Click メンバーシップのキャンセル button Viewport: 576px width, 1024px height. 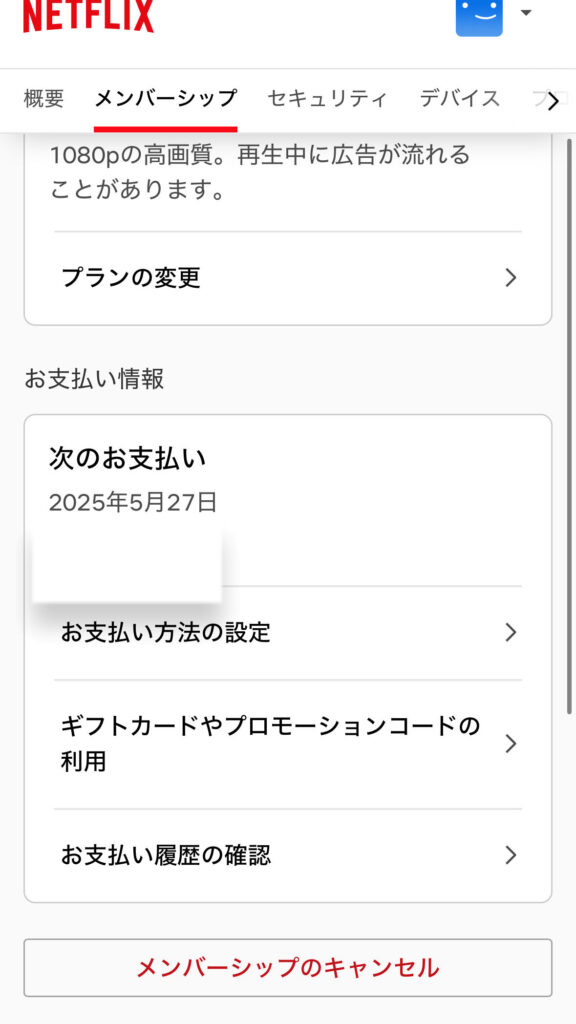coord(288,968)
